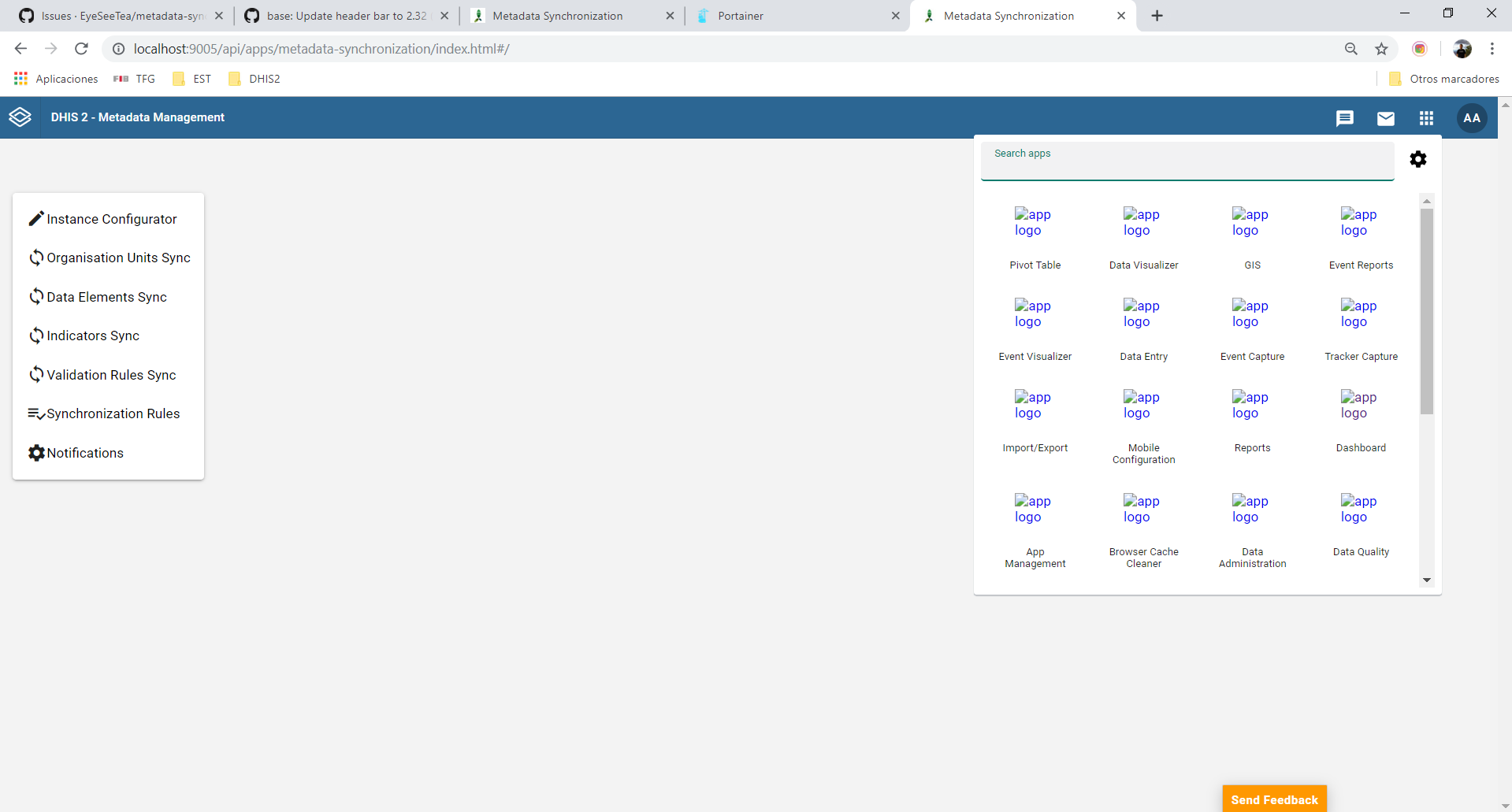The width and height of the screenshot is (1512, 812).
Task: Open the DHIS2 bookmarks folder
Action: 254,79
